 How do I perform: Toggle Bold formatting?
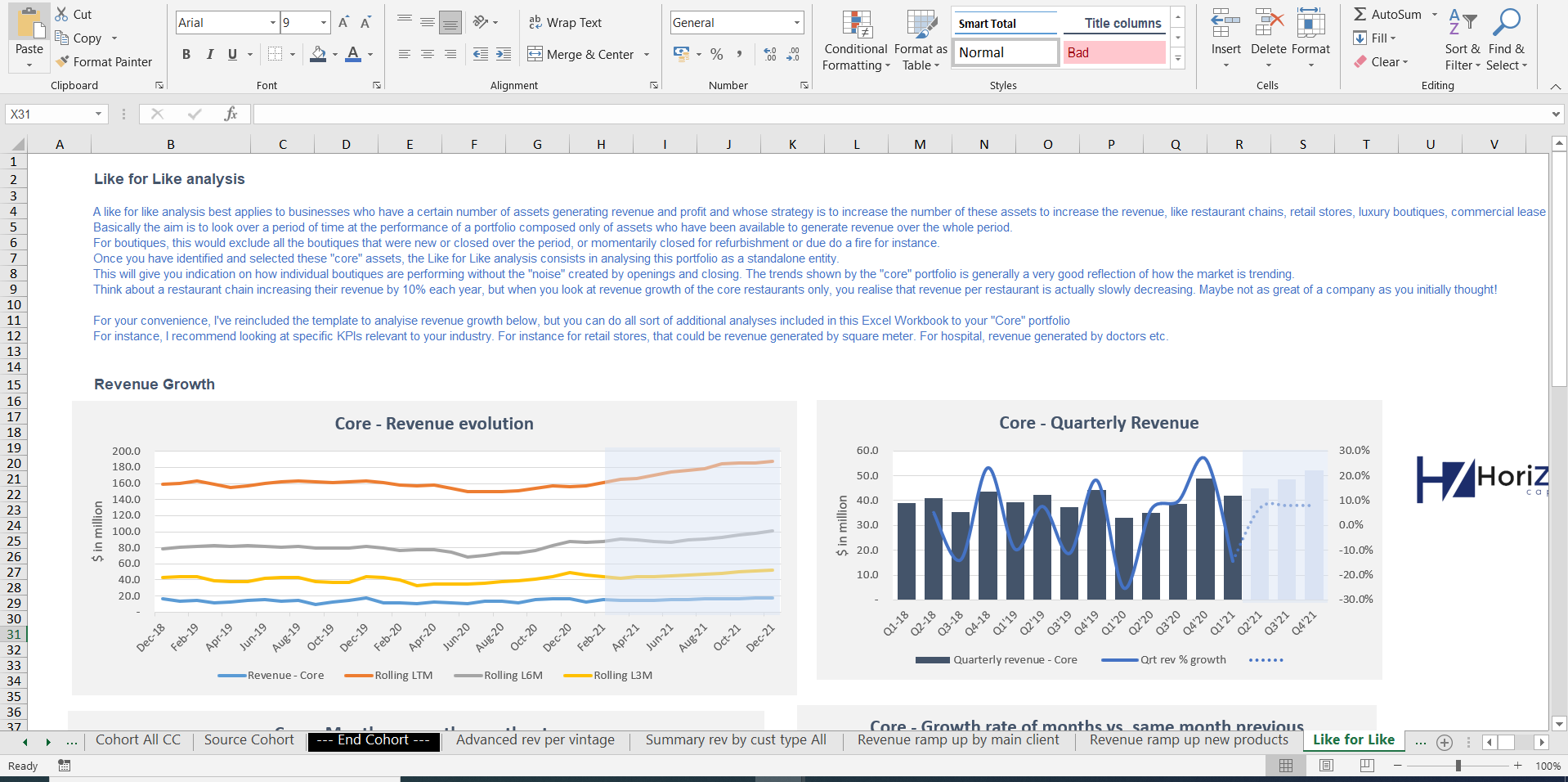point(186,54)
